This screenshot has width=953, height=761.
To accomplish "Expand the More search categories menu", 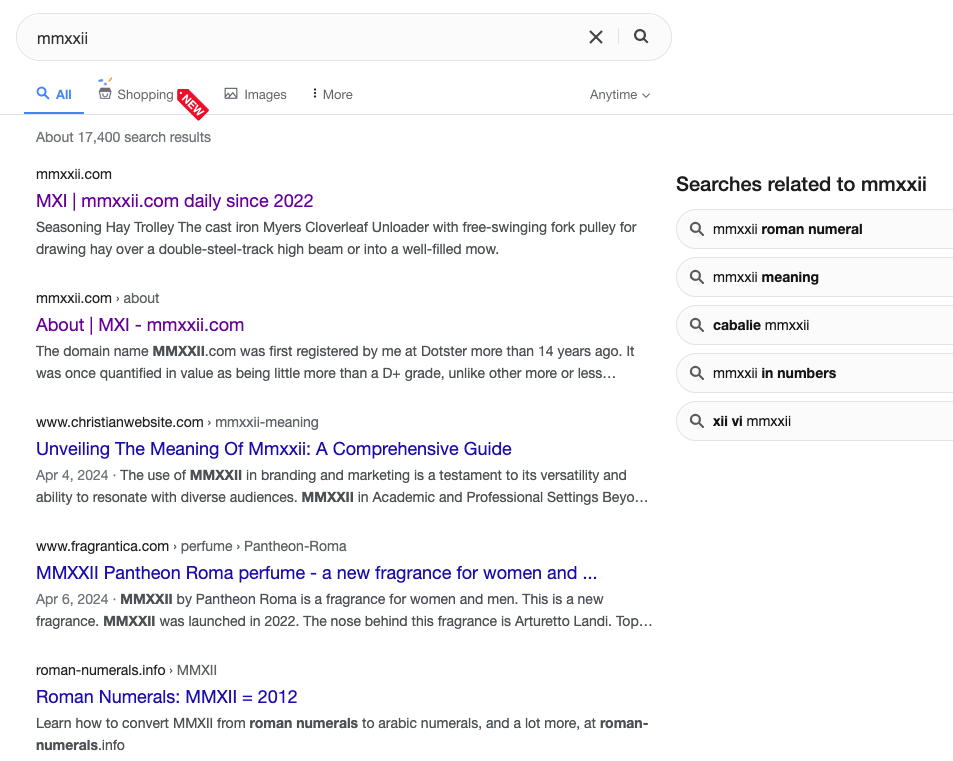I will click(x=332, y=94).
